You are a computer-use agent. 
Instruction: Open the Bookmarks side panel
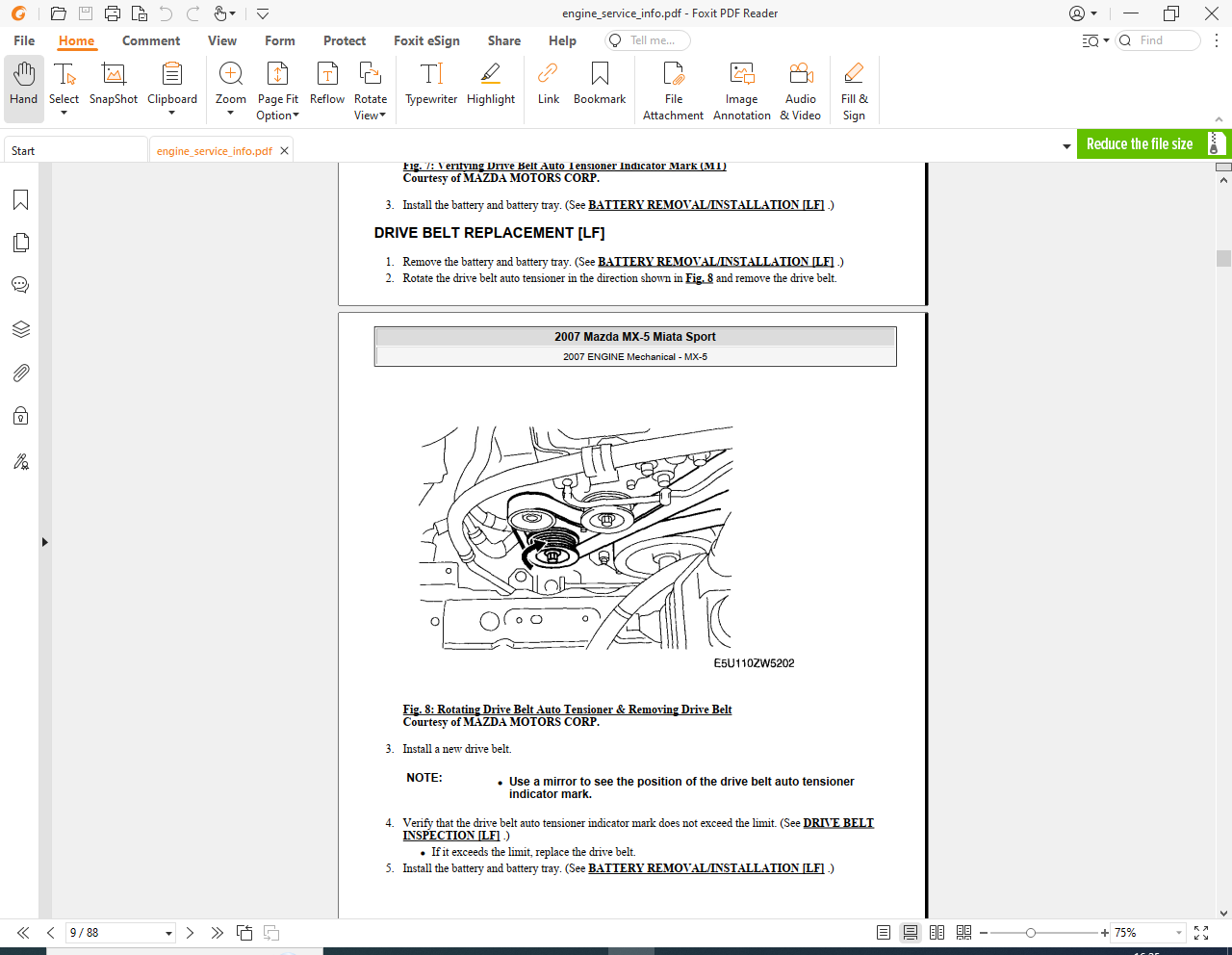[20, 200]
